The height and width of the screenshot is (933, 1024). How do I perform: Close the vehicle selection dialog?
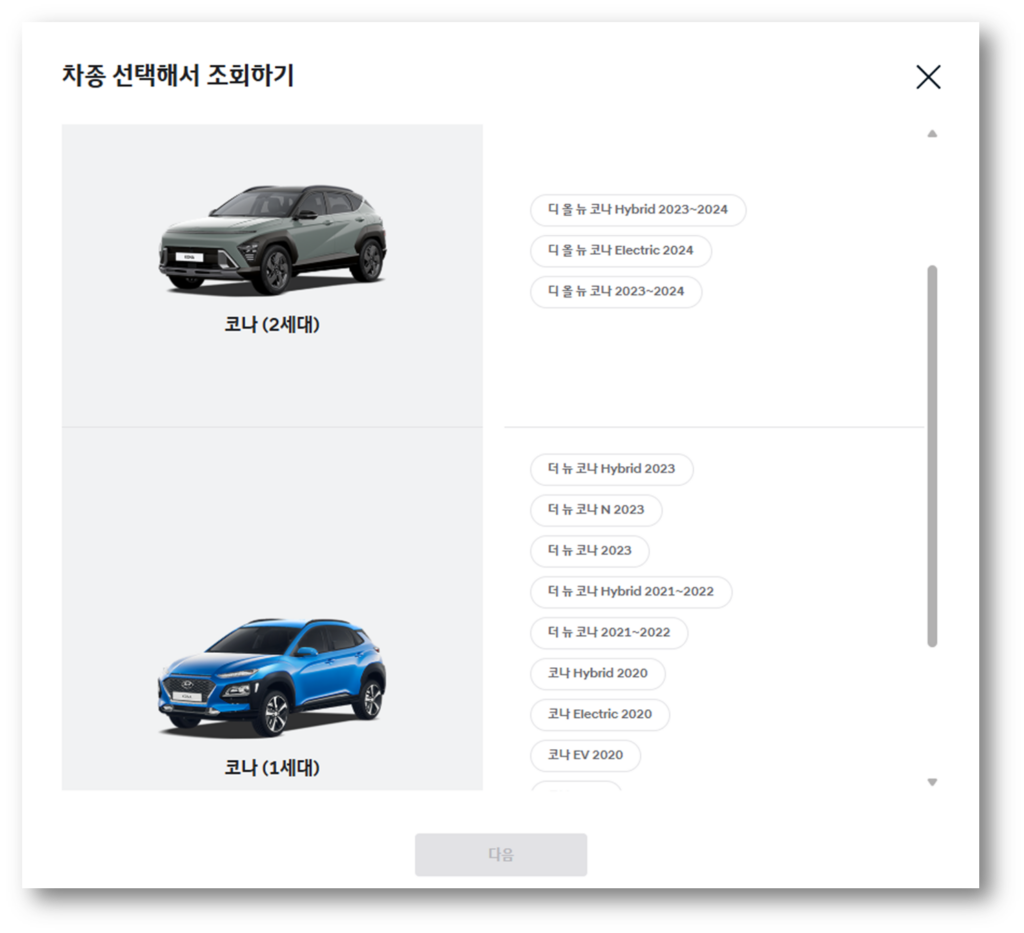point(928,77)
